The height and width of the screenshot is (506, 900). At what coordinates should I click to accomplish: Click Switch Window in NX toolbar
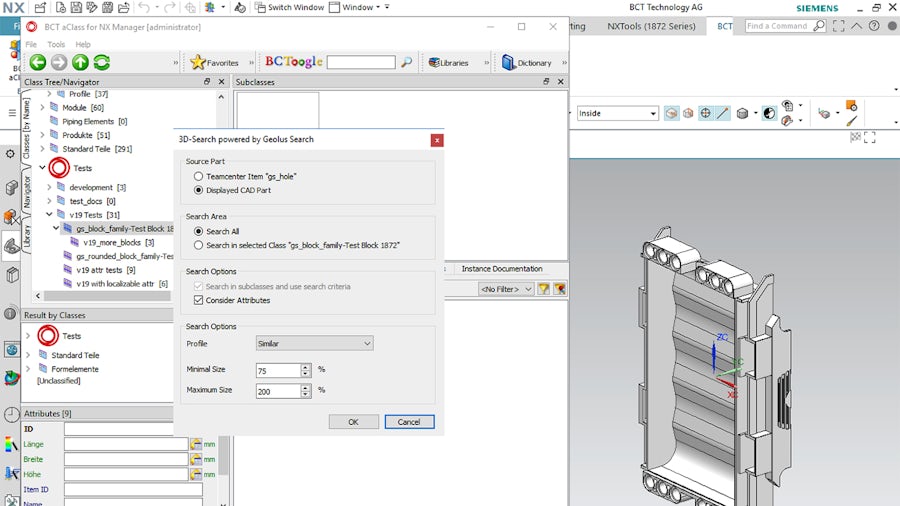tap(289, 7)
